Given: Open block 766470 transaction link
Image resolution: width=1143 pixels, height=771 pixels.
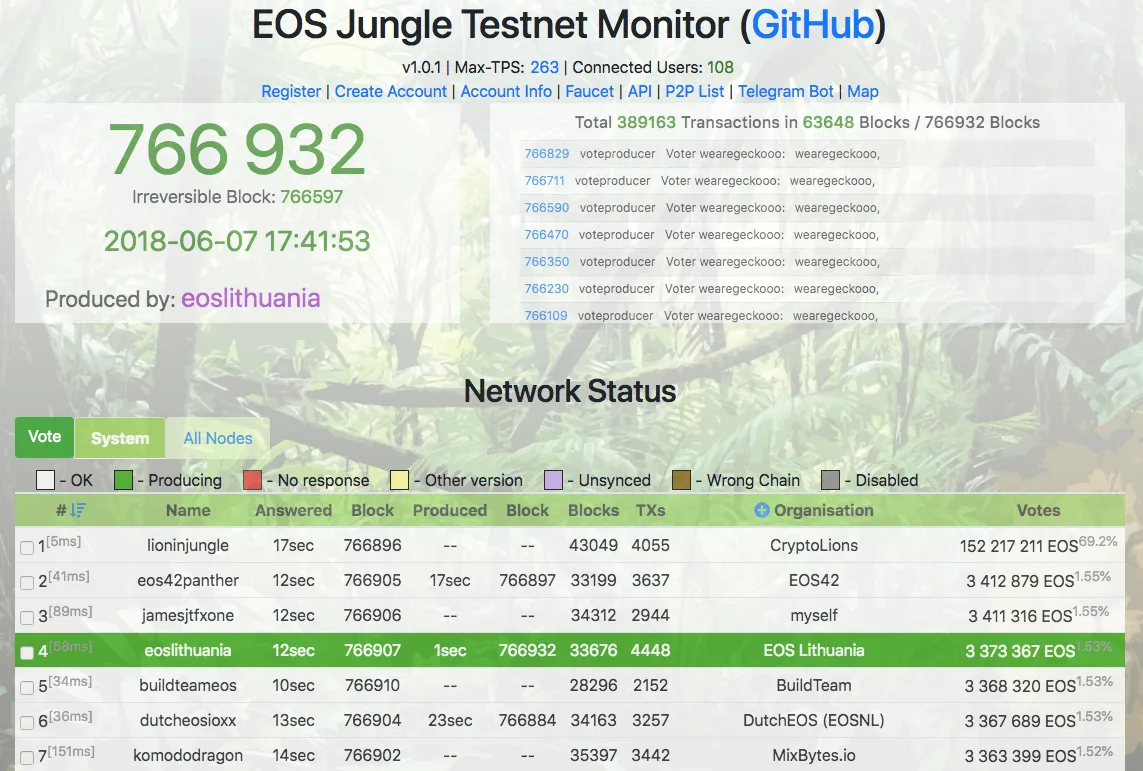Looking at the screenshot, I should [546, 235].
